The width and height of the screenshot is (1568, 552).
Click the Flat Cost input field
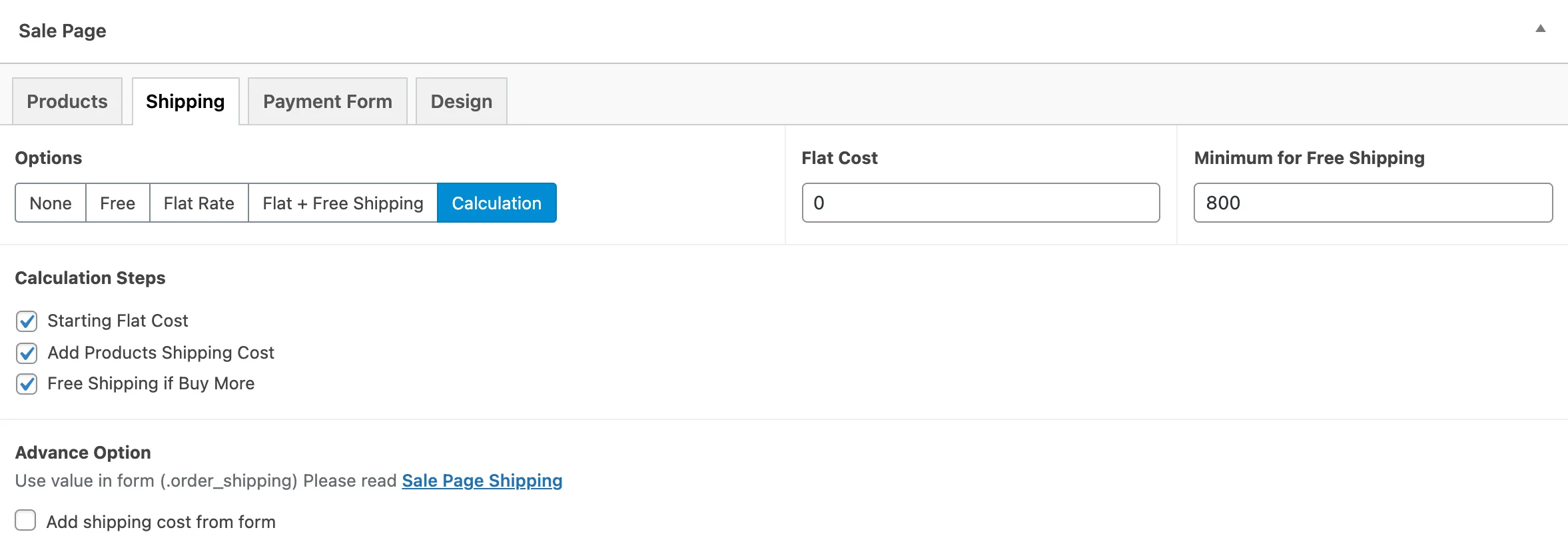click(980, 203)
